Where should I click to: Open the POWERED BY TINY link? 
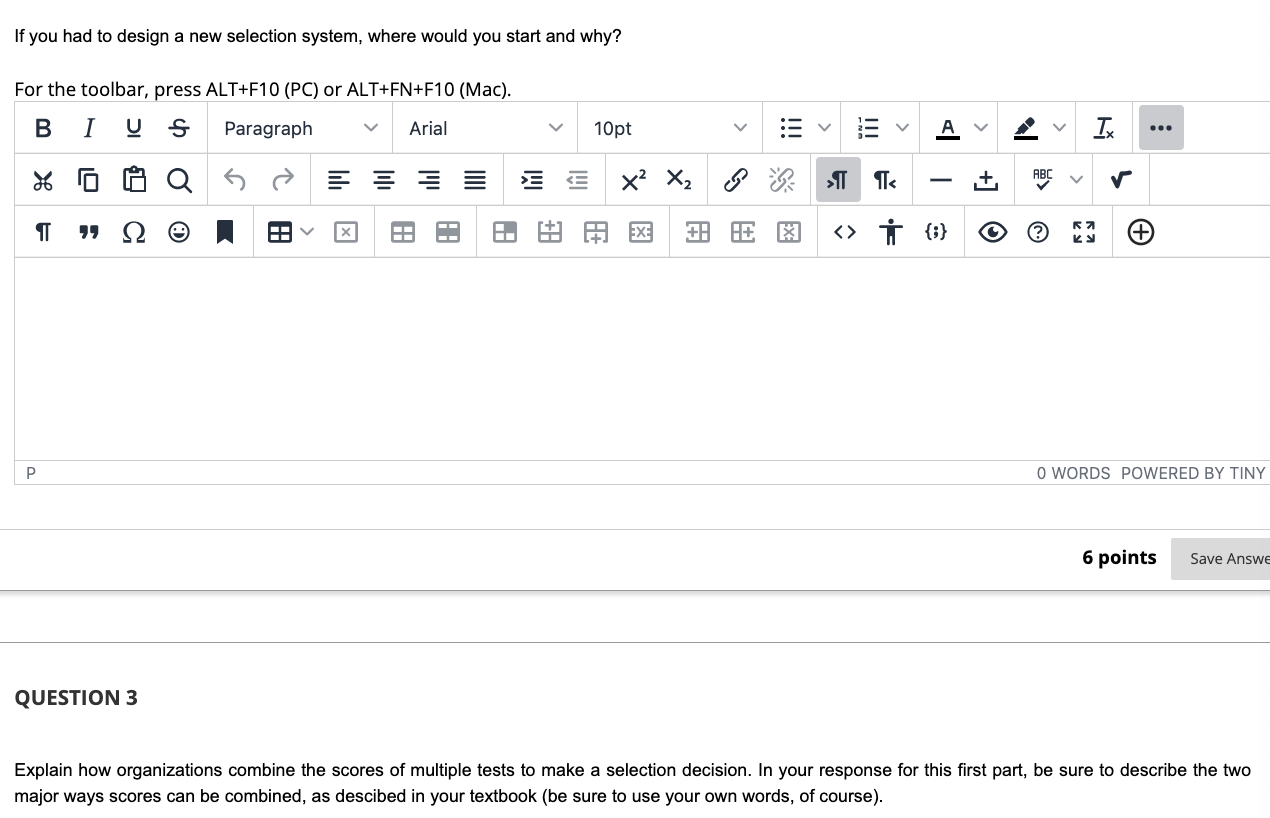(x=1192, y=473)
